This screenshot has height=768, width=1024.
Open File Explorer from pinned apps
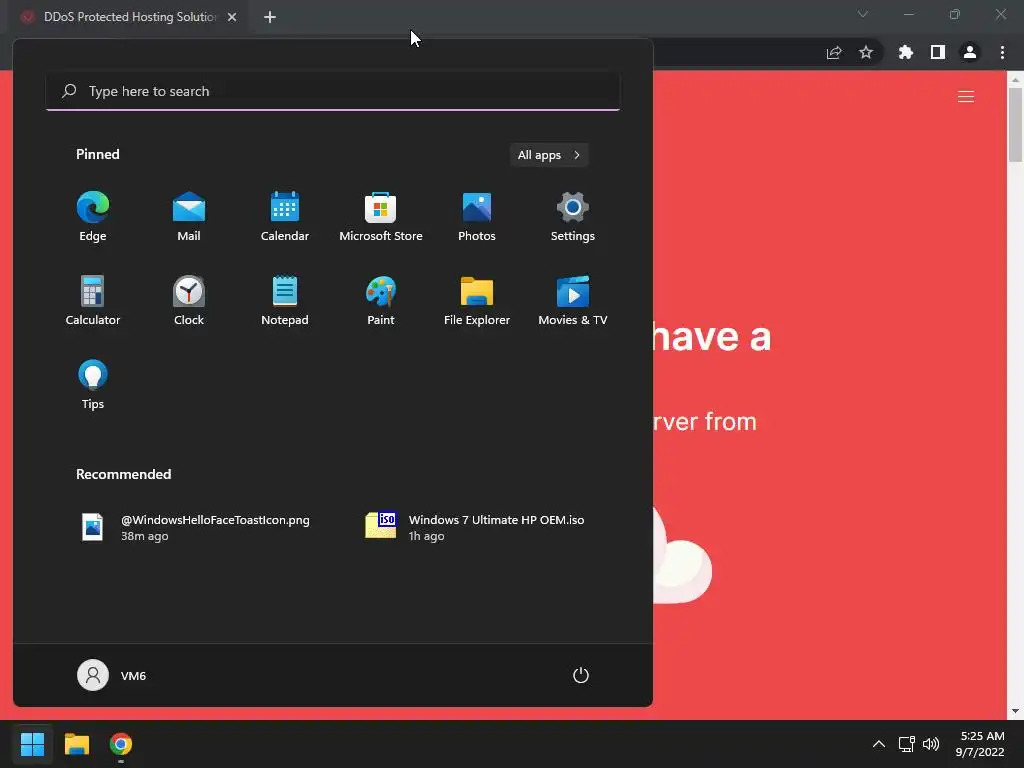click(x=477, y=301)
